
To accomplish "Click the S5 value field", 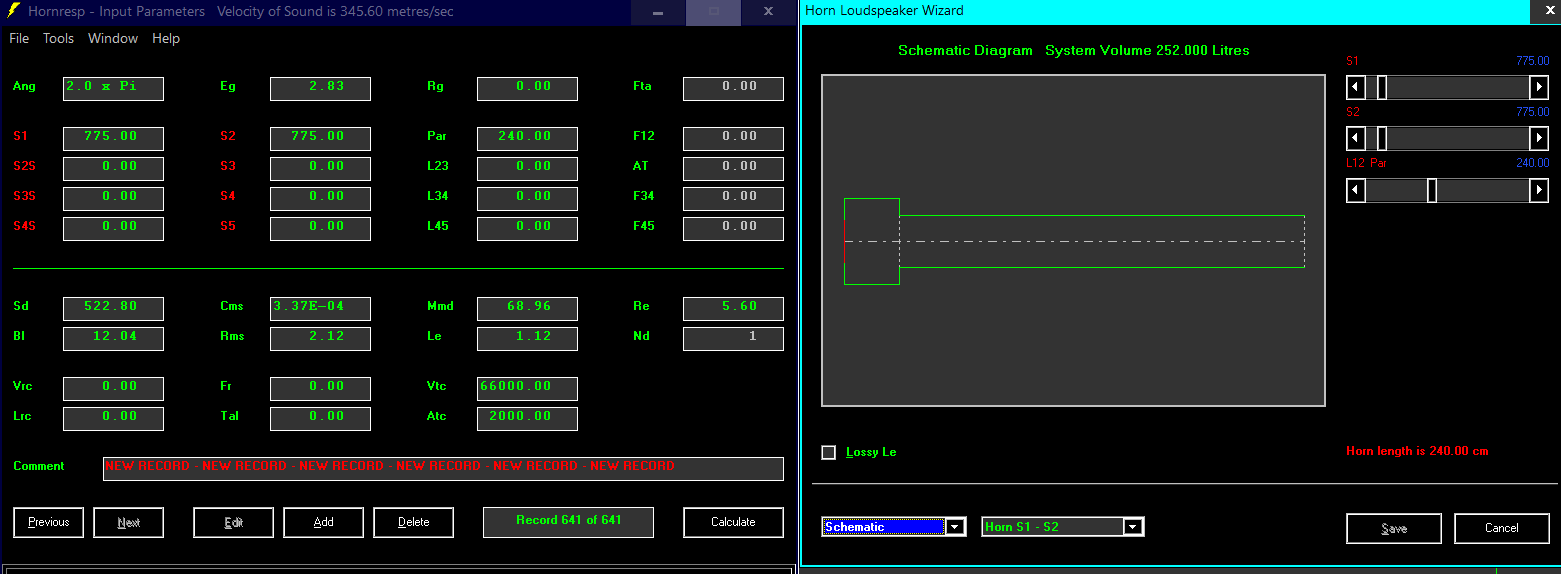I will [x=320, y=228].
